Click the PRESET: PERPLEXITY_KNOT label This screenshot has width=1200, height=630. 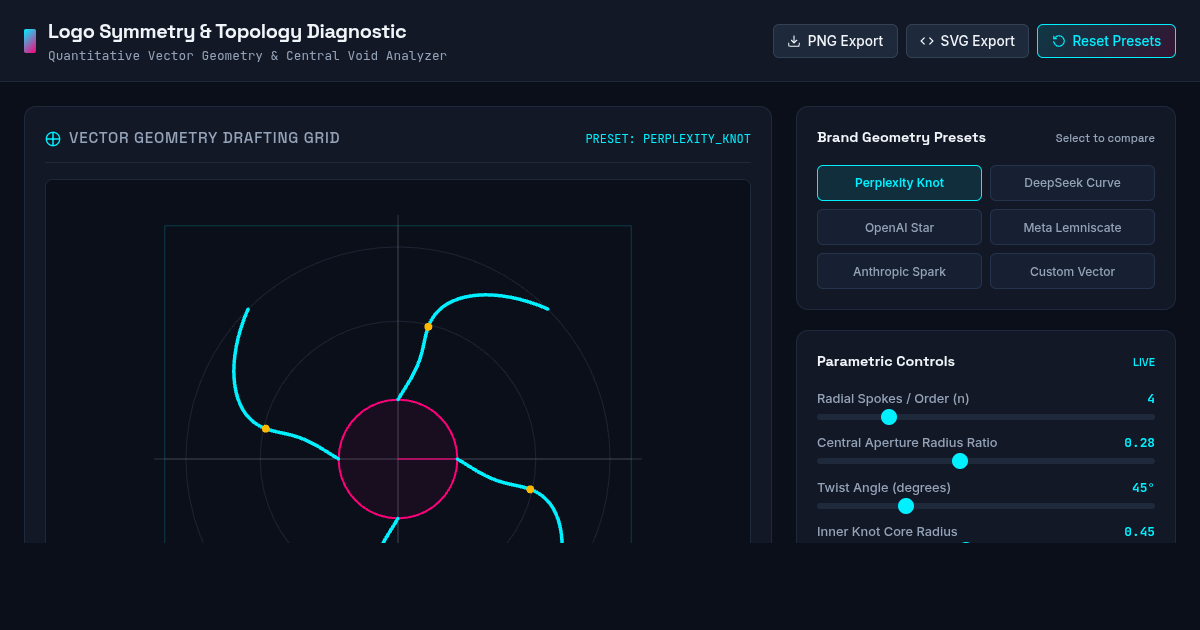(668, 139)
